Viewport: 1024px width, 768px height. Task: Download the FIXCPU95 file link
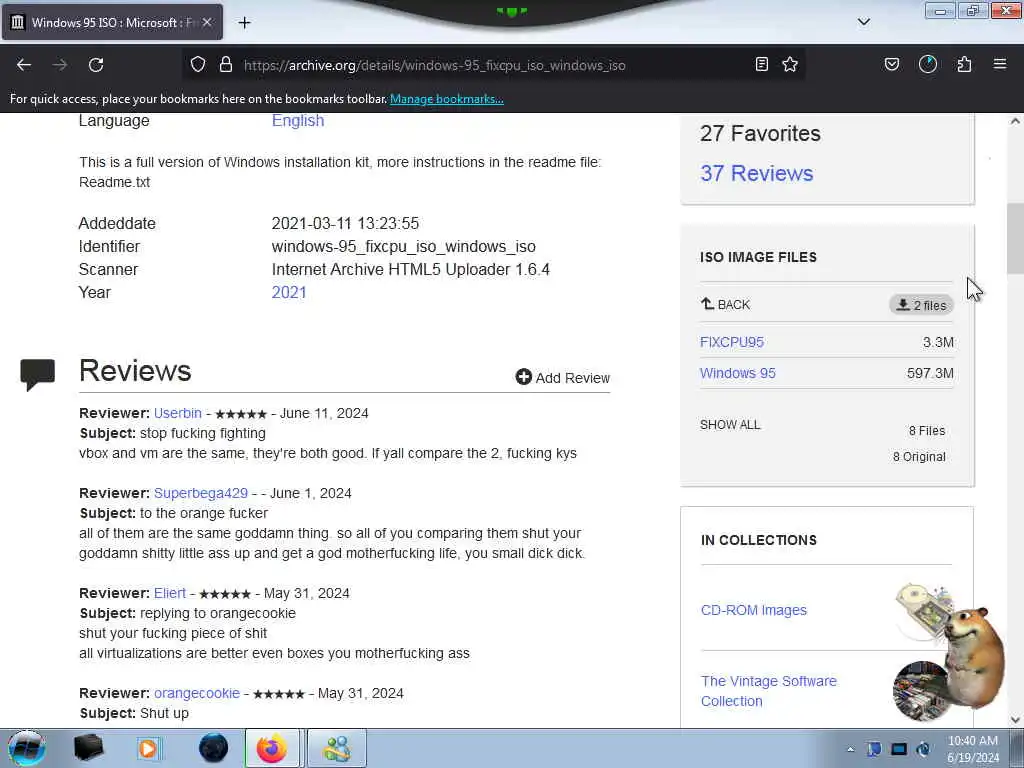coord(731,342)
